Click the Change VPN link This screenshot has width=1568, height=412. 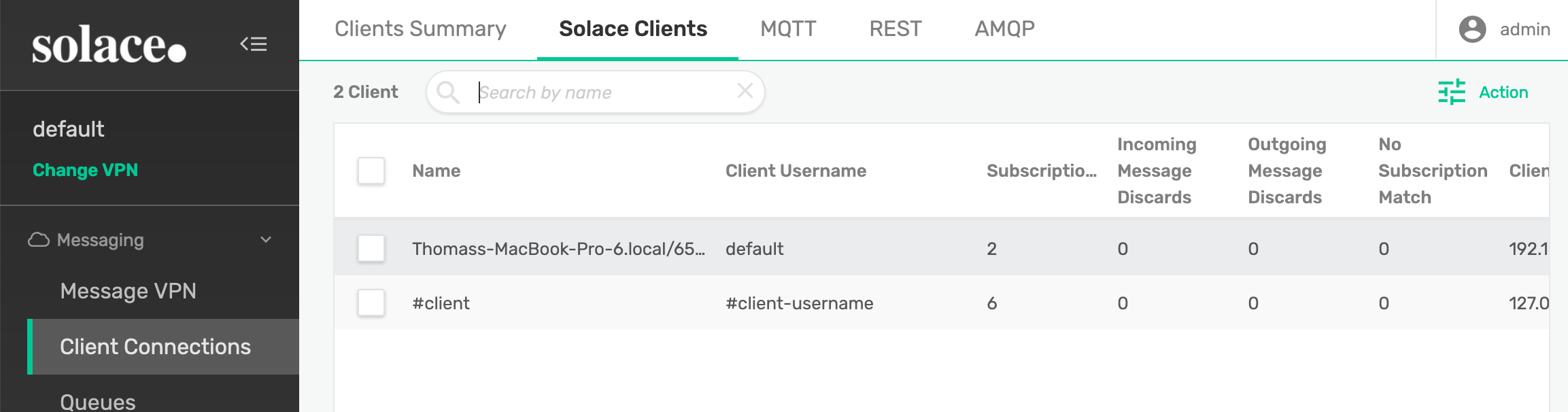tap(85, 170)
